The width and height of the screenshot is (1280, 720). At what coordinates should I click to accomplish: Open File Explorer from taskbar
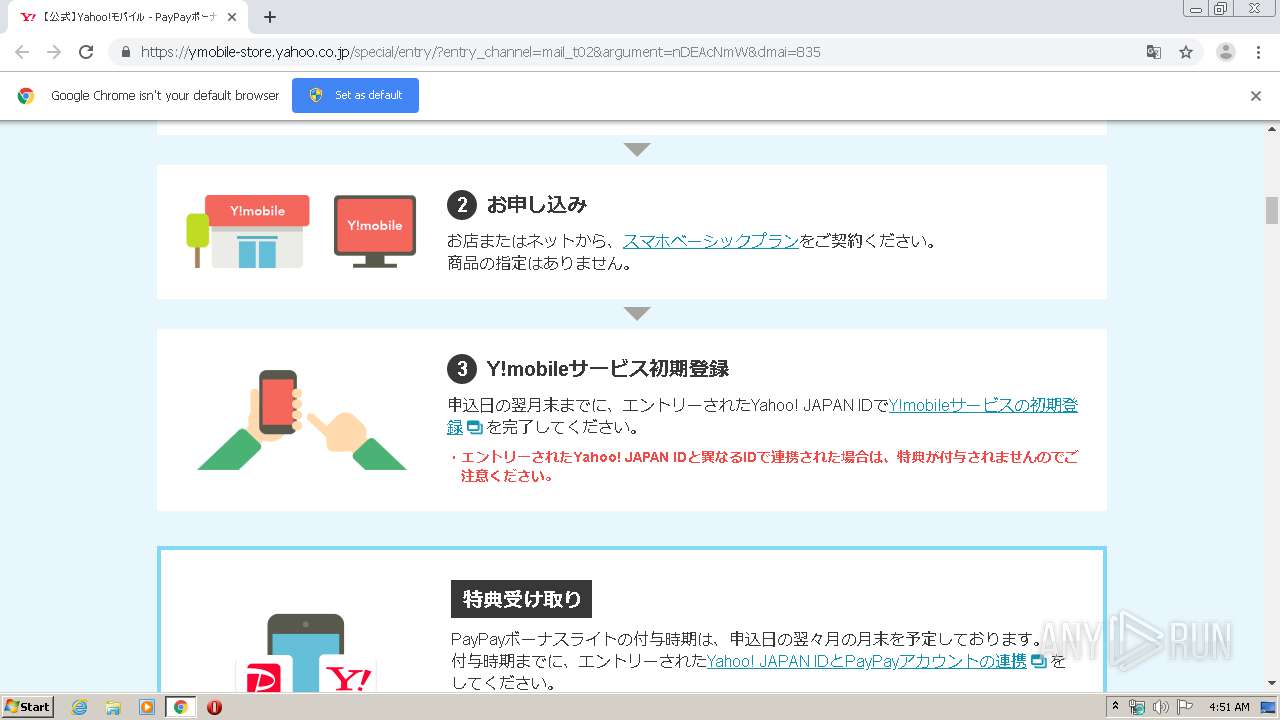click(113, 707)
